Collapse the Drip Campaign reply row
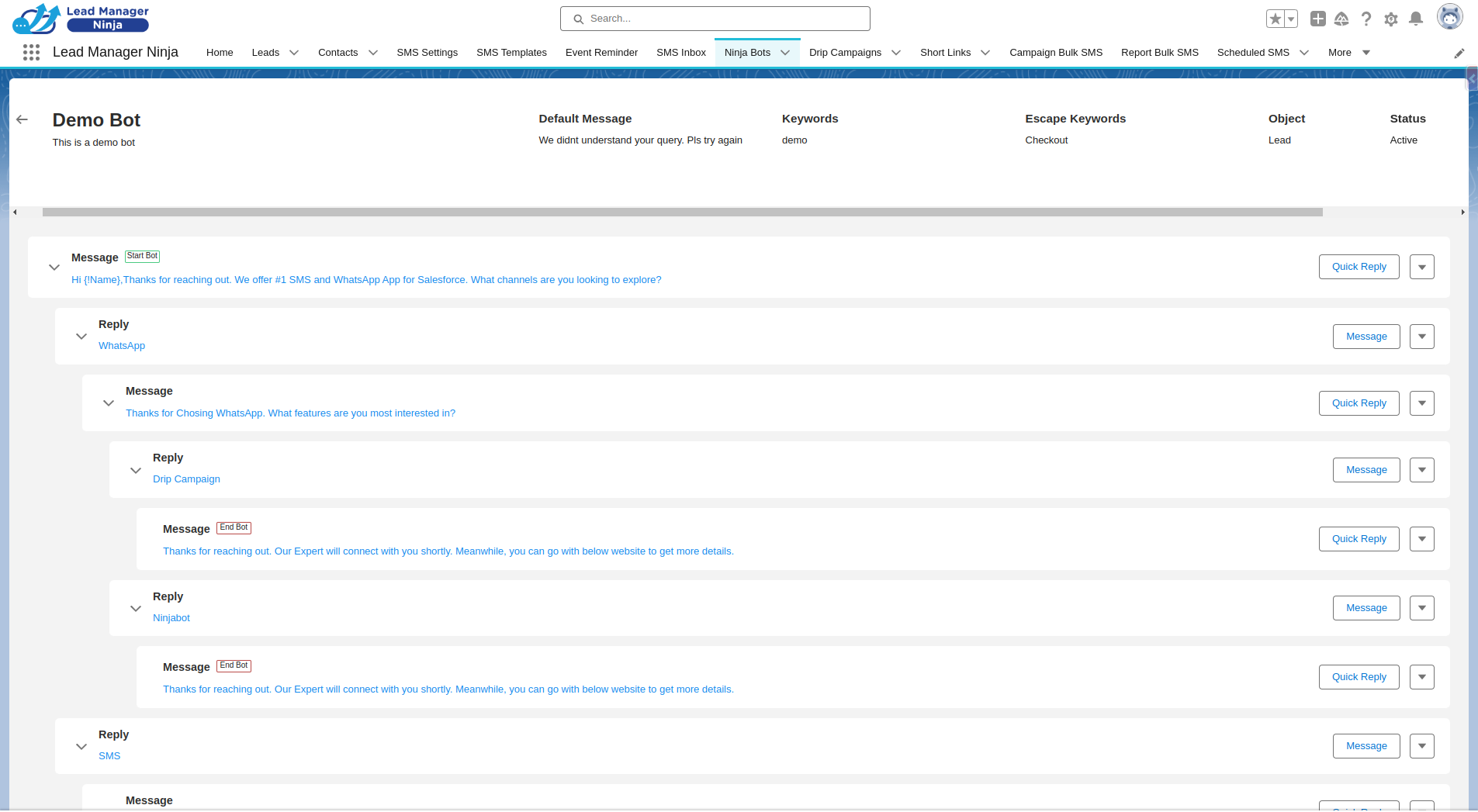Viewport: 1478px width, 812px height. (x=136, y=471)
